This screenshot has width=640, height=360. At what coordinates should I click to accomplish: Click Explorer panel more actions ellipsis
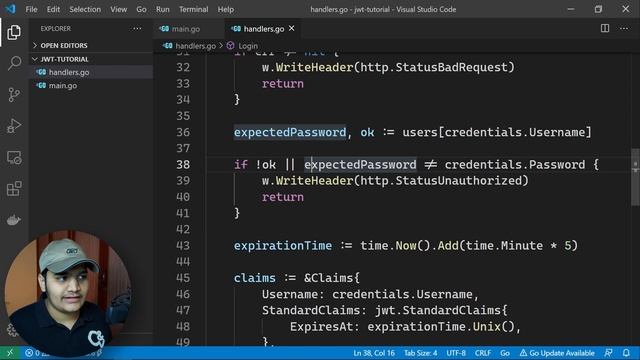(x=137, y=29)
